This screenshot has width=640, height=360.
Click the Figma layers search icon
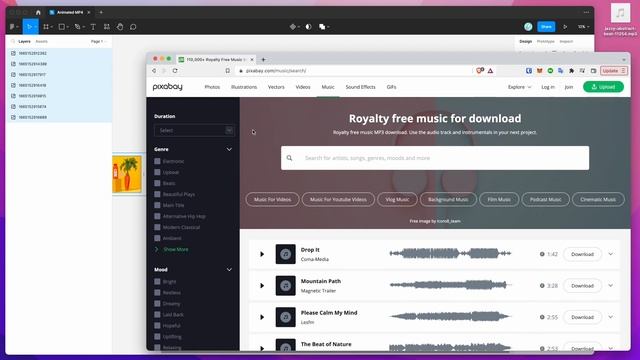click(13, 41)
